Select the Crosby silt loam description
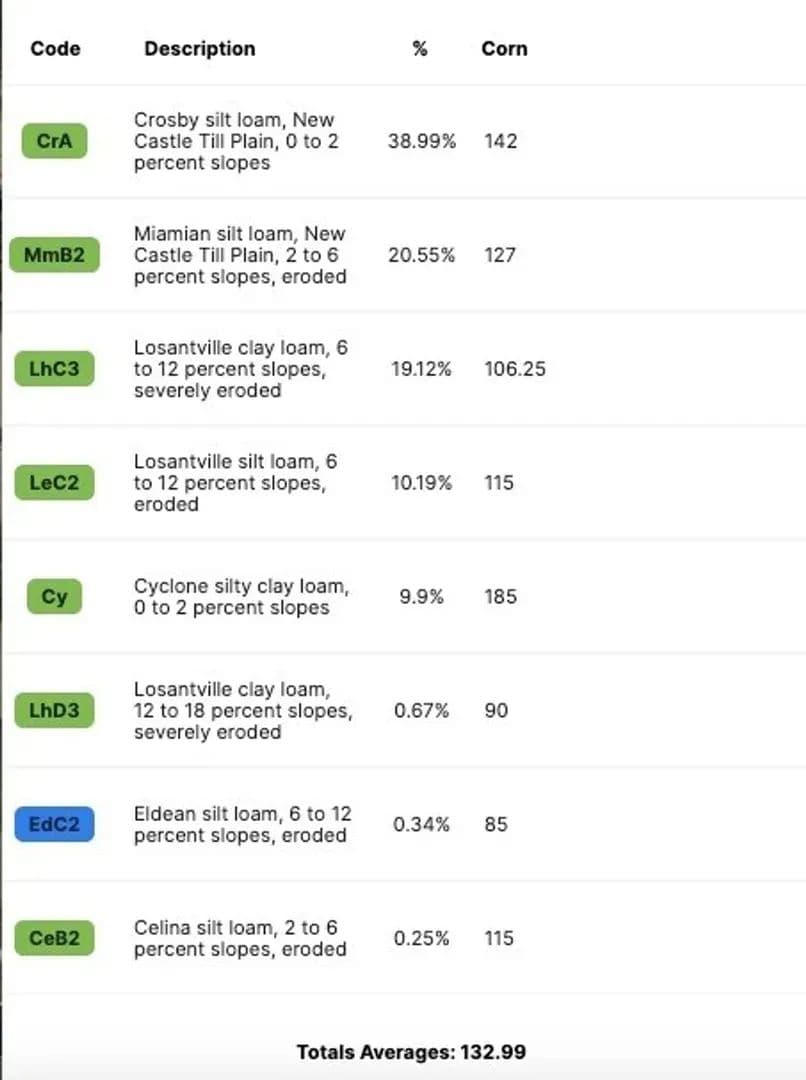The height and width of the screenshot is (1080, 806). pos(236,141)
